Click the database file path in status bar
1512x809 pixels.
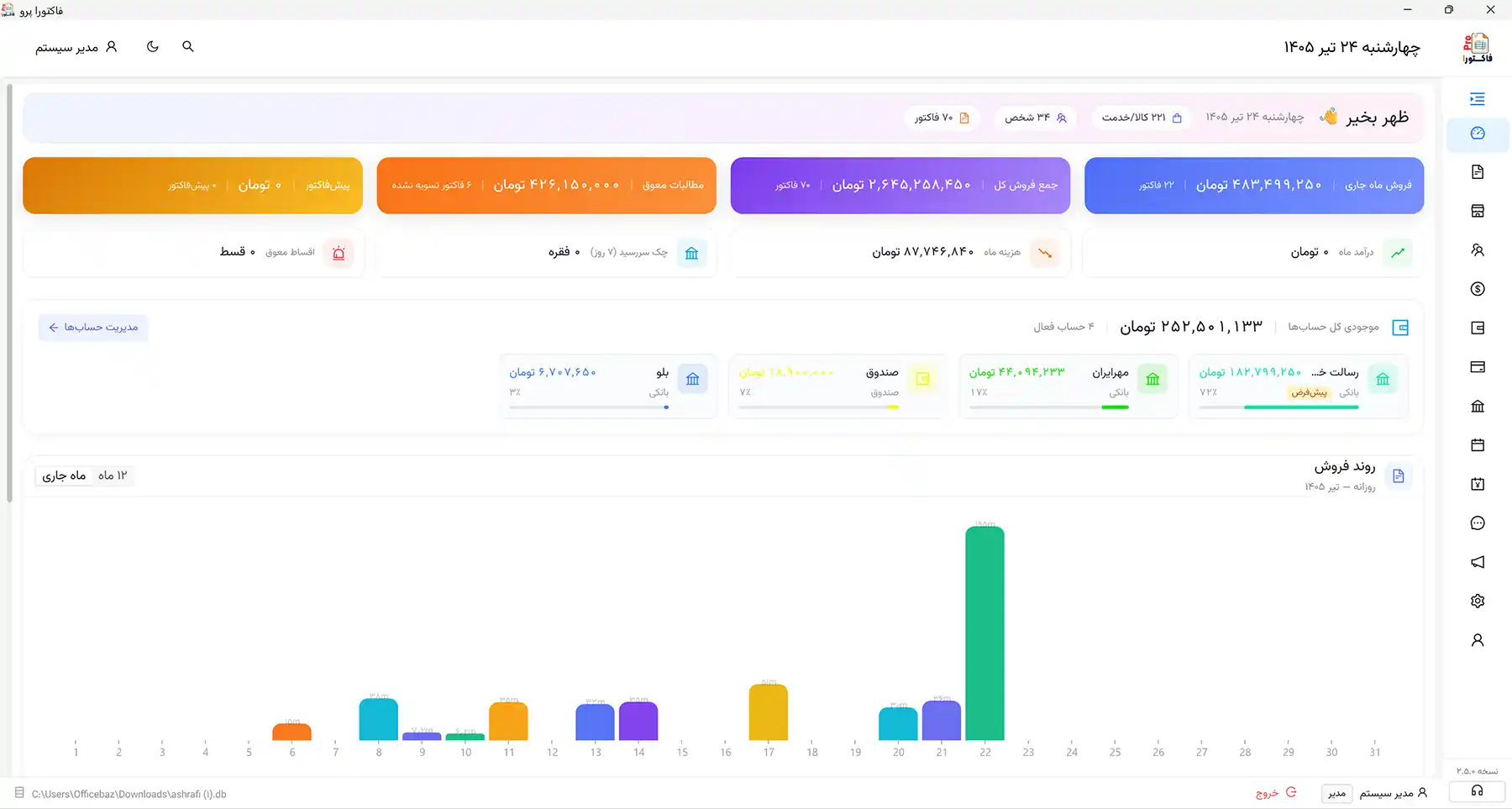pyautogui.click(x=129, y=794)
